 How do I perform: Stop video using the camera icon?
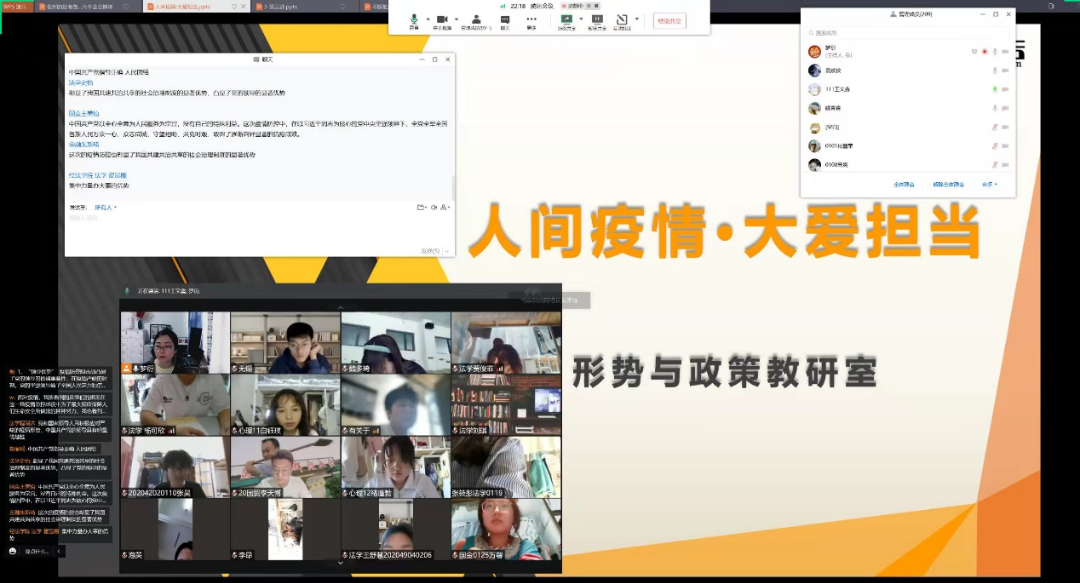(442, 20)
